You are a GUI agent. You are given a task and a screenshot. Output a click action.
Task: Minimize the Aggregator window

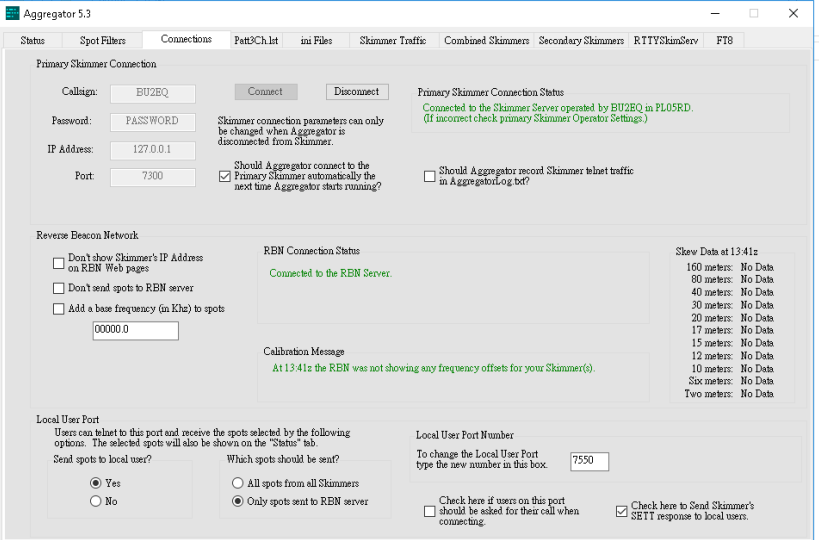tap(715, 14)
